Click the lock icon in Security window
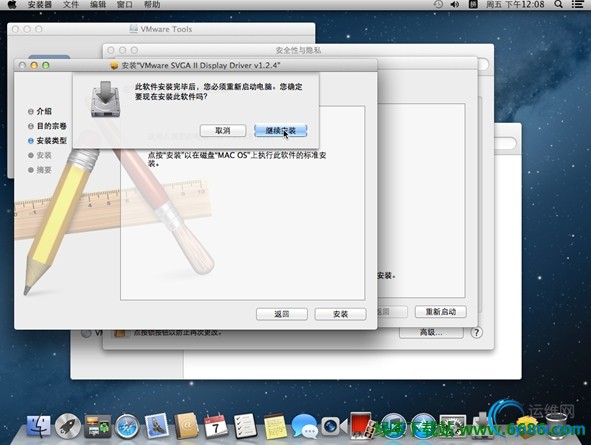Viewport: 591px width, 445px height. pyautogui.click(x=119, y=333)
